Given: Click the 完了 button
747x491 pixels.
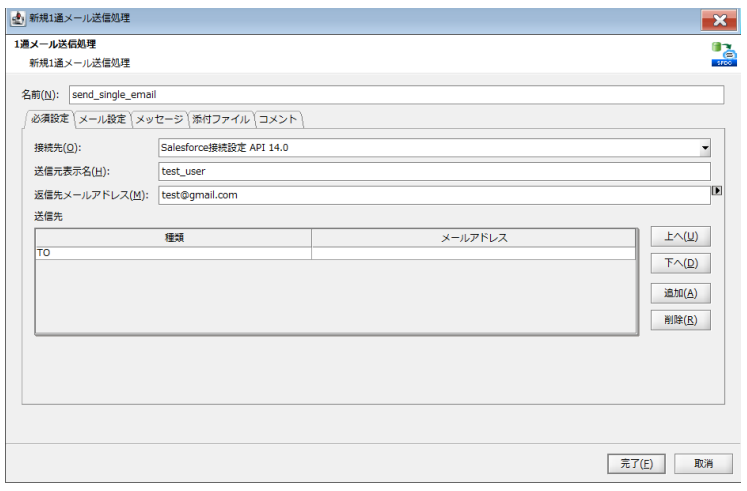Looking at the screenshot, I should (x=636, y=464).
